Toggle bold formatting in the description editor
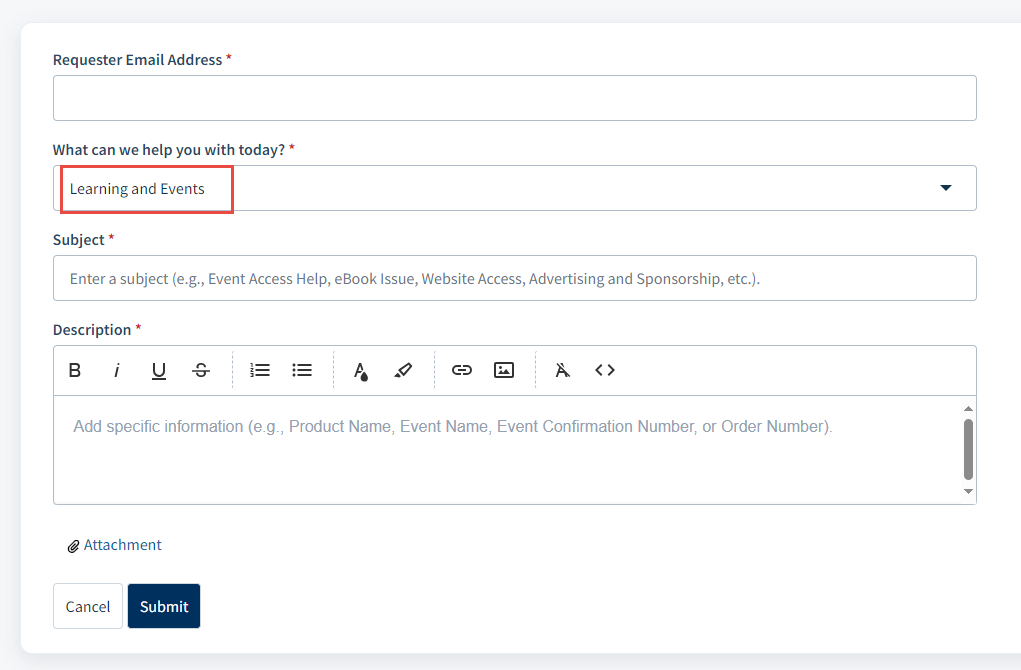Image resolution: width=1021 pixels, height=670 pixels. [x=75, y=370]
